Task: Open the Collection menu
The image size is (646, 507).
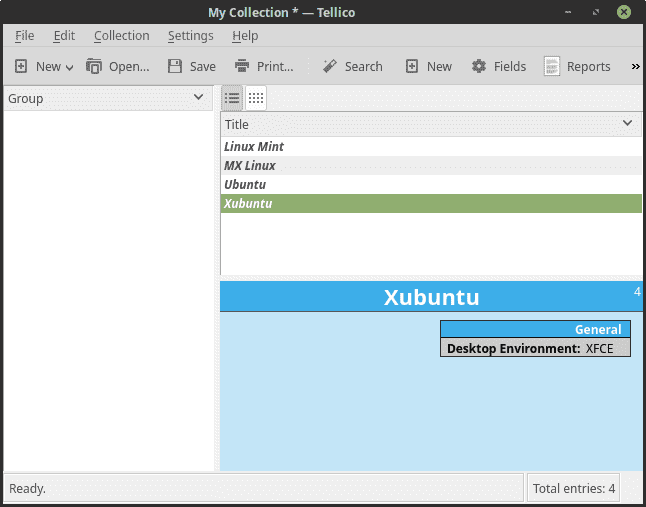Action: point(122,36)
